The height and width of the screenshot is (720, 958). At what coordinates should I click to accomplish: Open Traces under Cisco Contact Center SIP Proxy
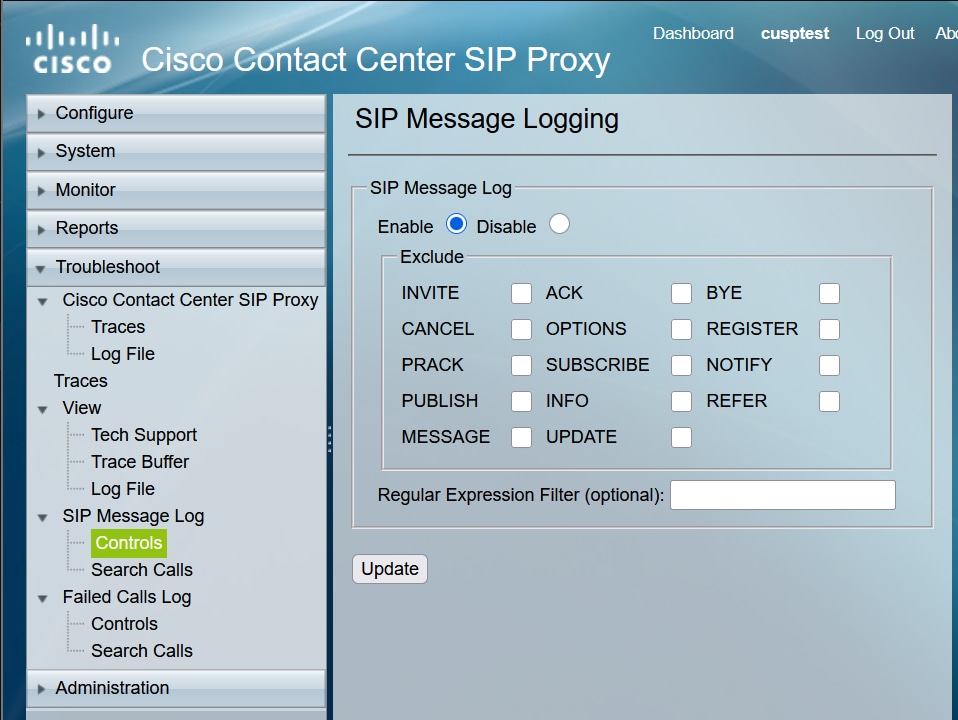tap(118, 327)
